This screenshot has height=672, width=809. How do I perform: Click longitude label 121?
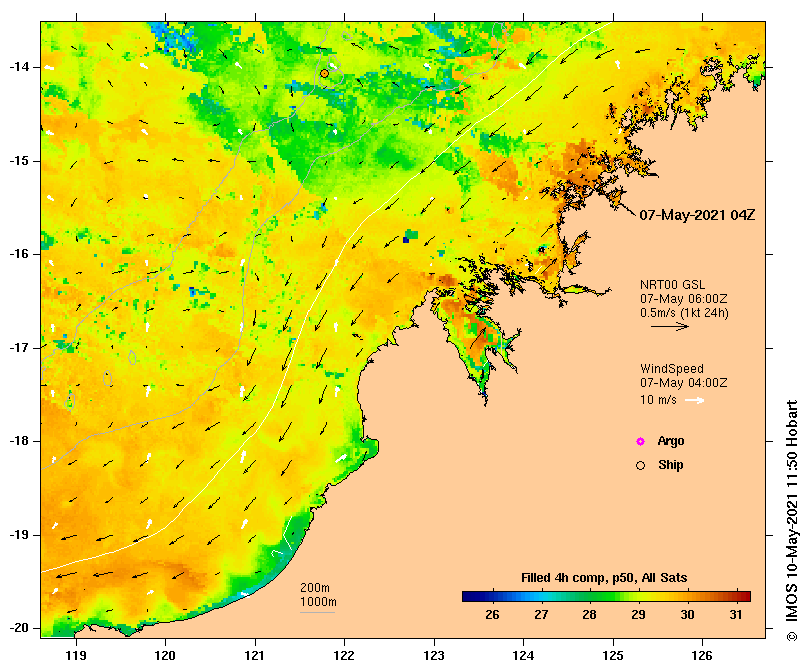255,656
